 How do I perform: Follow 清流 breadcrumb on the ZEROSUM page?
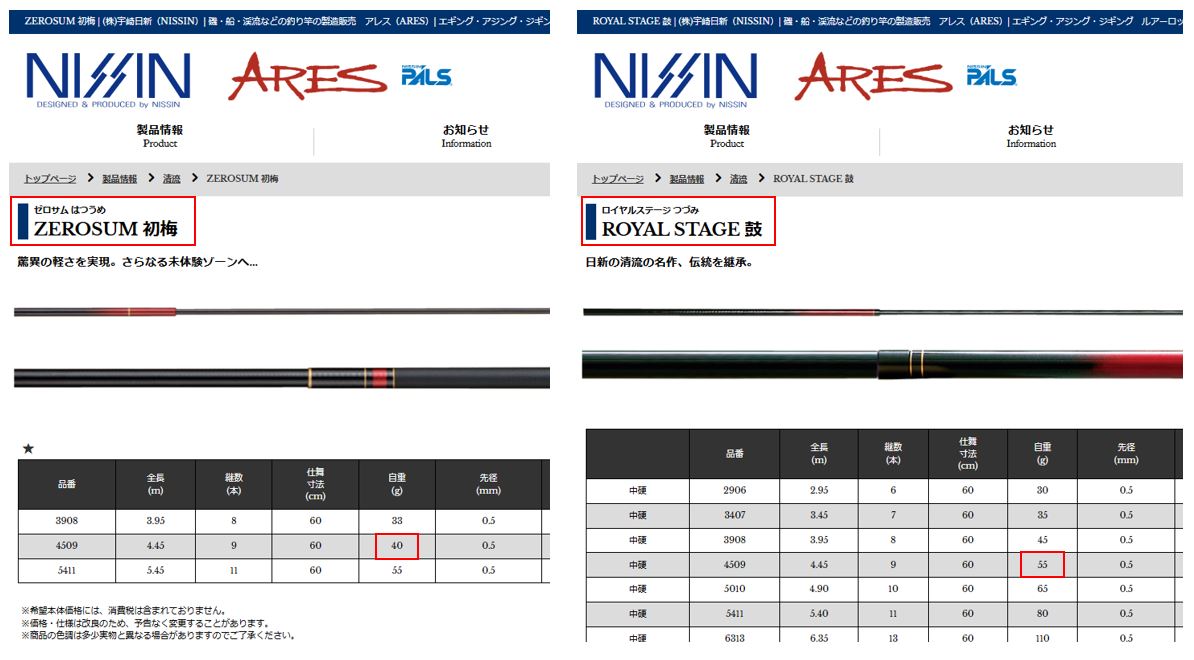171,178
